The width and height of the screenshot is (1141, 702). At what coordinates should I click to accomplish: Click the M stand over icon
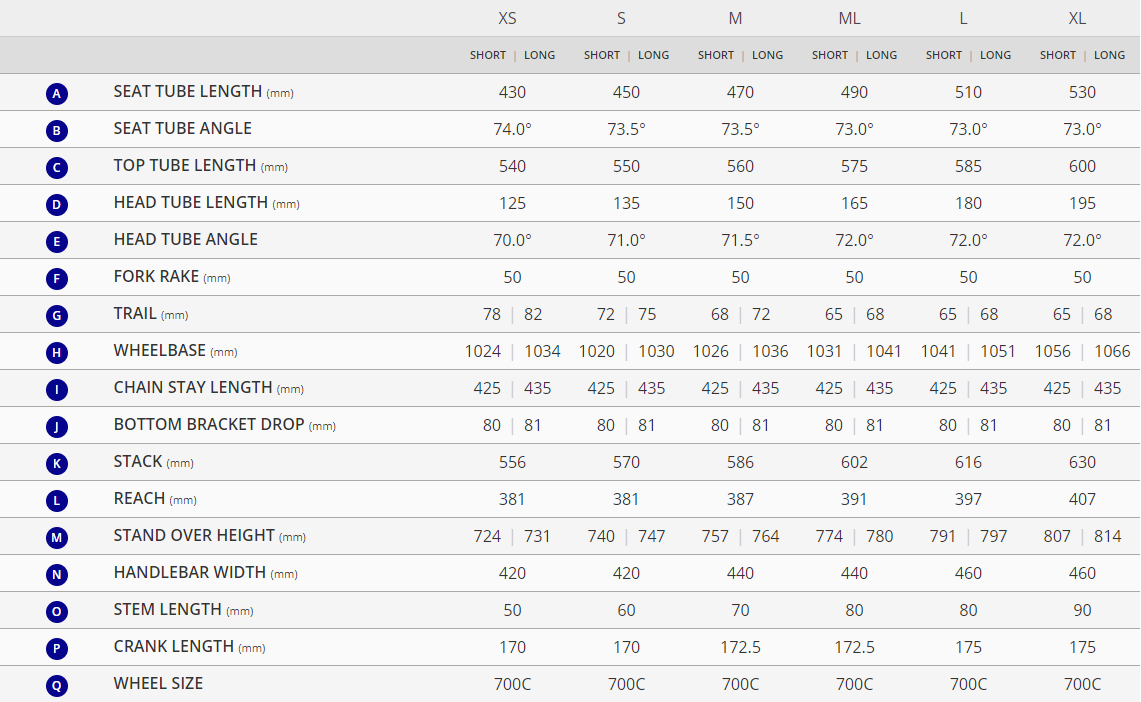pos(57,538)
